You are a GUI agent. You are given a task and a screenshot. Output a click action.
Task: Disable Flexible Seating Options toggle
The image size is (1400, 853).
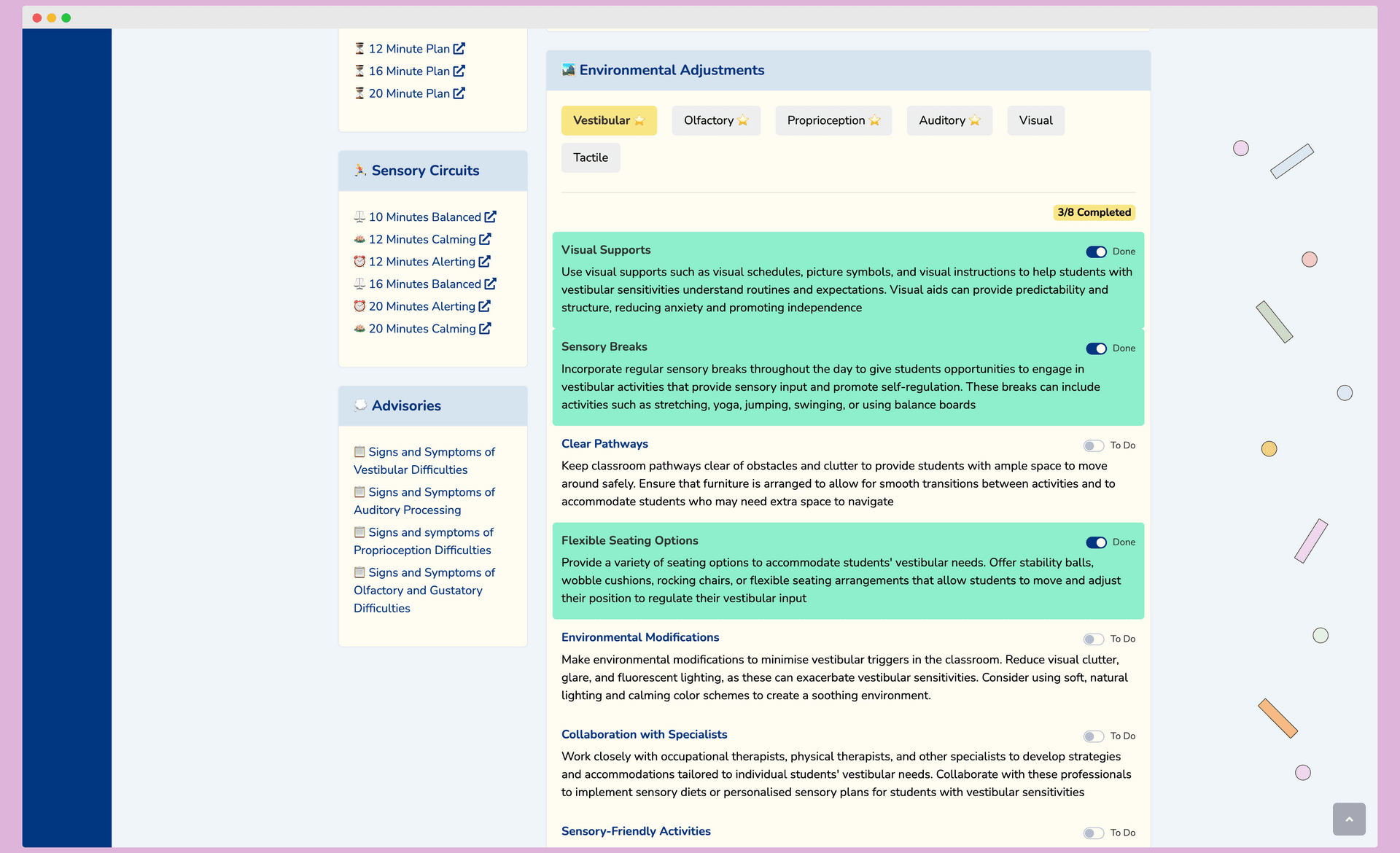[x=1096, y=542]
